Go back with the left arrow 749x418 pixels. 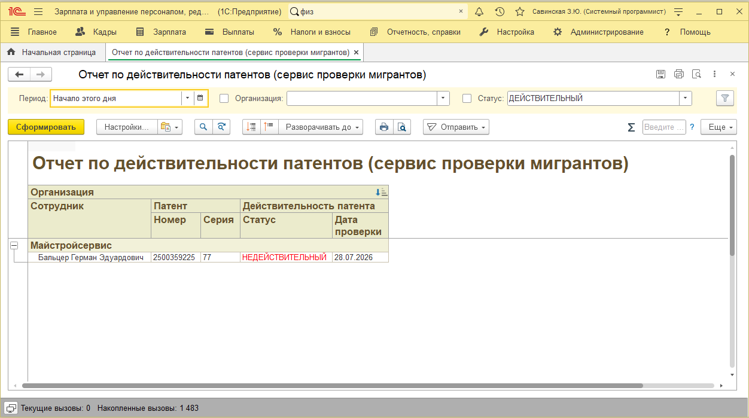pos(19,75)
